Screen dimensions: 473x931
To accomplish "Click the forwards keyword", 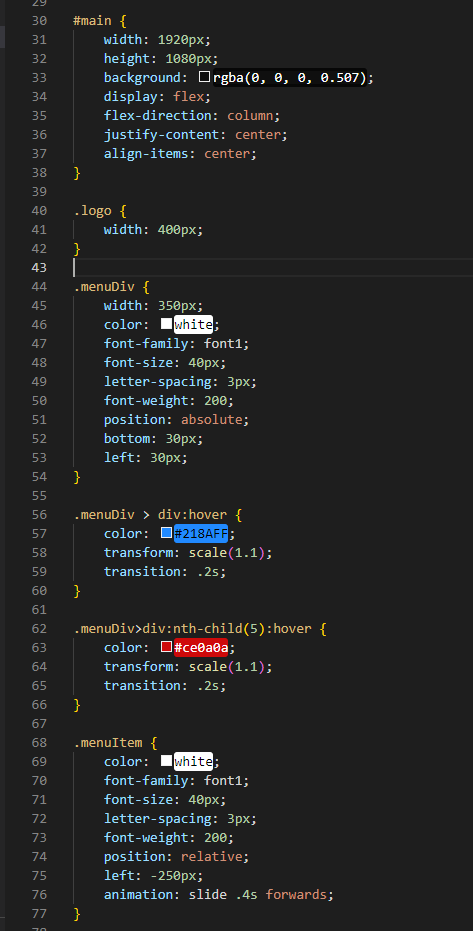I will [296, 895].
